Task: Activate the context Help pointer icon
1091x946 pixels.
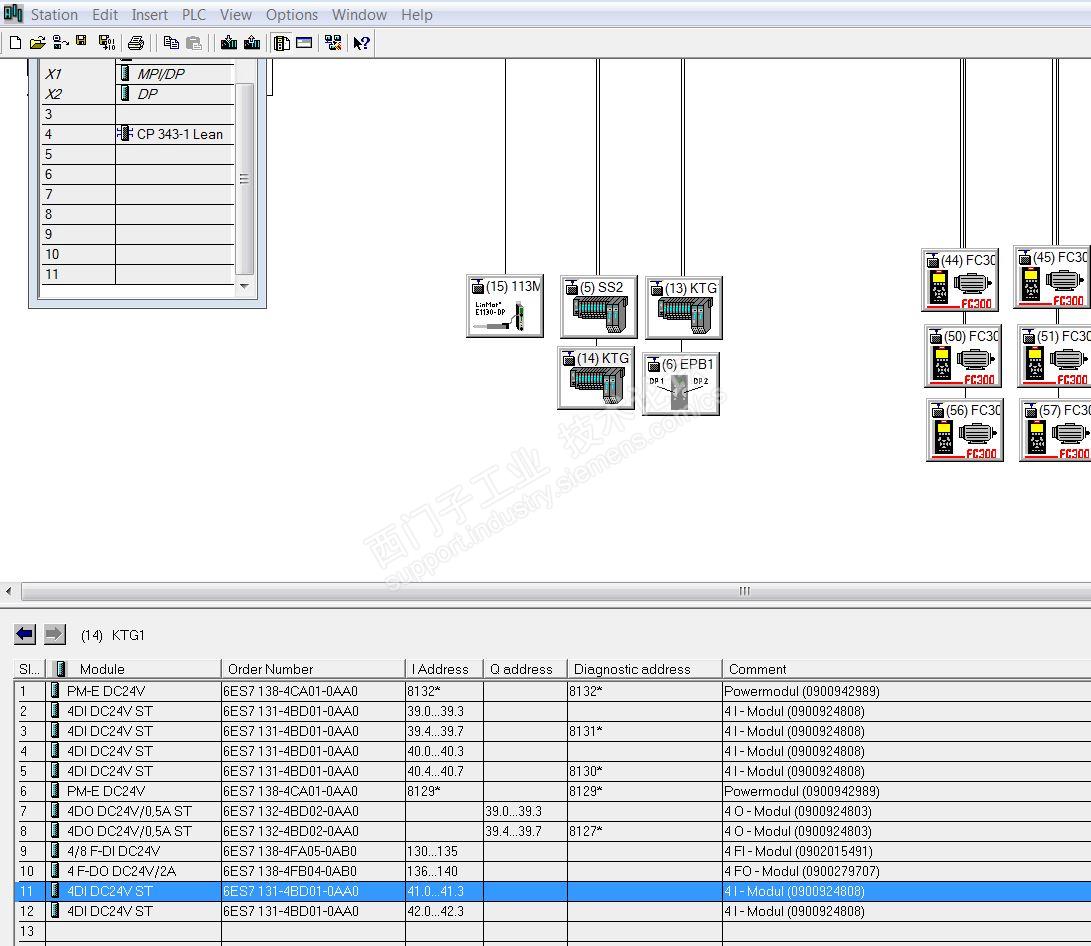Action: point(361,43)
